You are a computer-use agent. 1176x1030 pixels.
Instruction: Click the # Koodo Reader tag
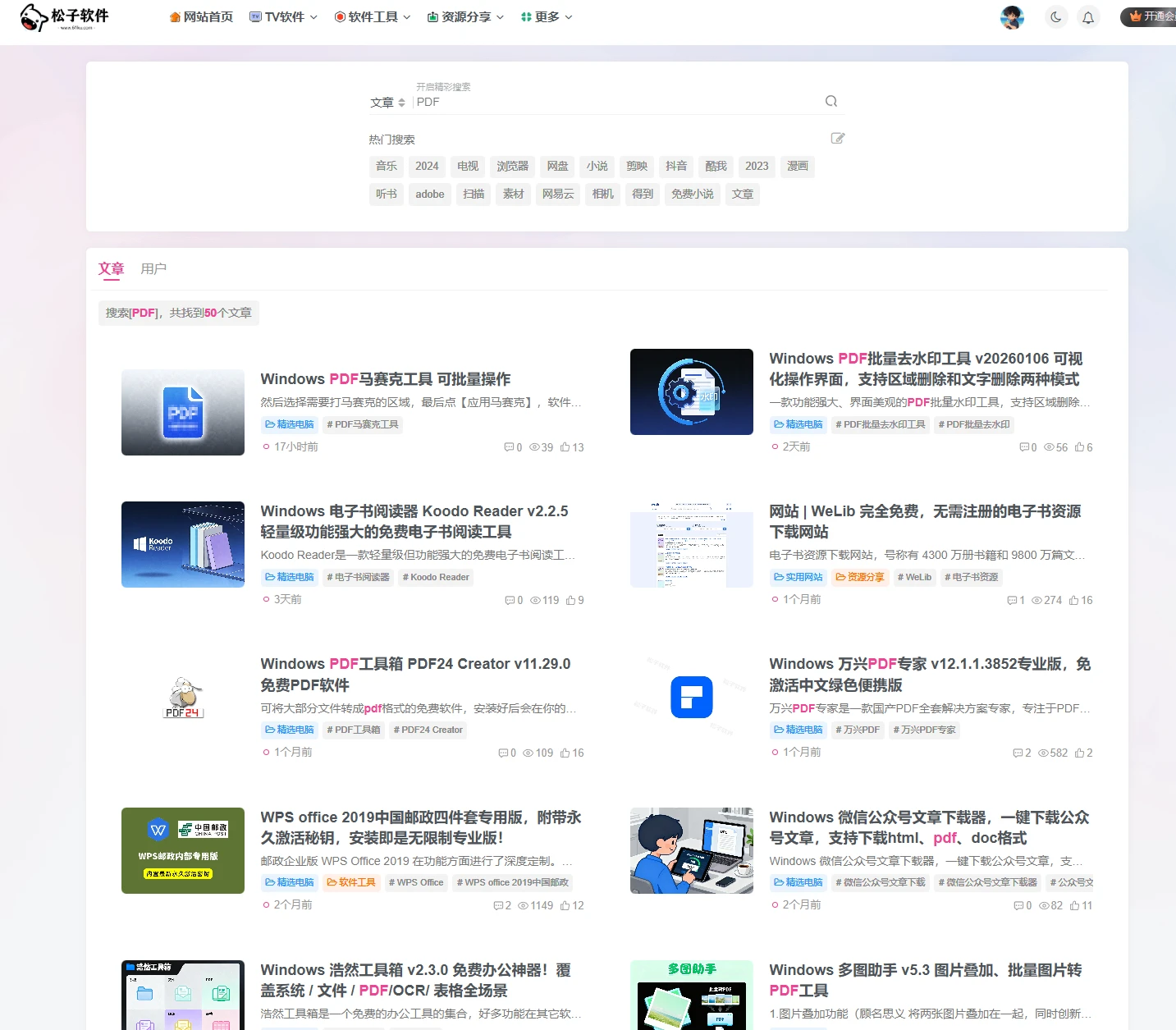coord(436,577)
